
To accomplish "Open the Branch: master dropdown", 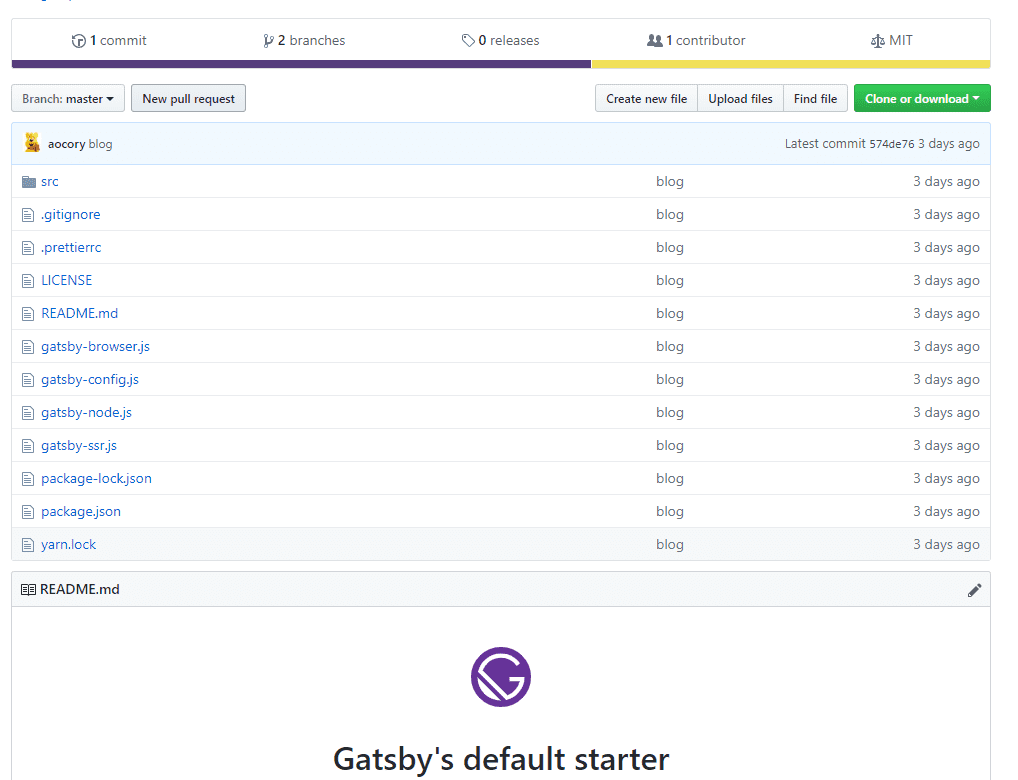I will (68, 98).
